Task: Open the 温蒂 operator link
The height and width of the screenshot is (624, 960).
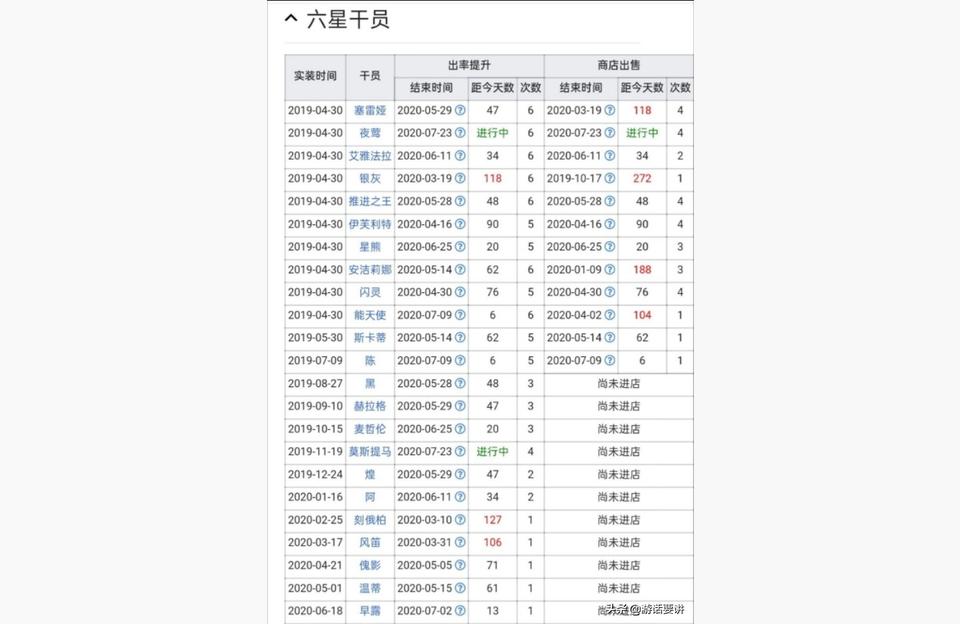Action: (370, 588)
